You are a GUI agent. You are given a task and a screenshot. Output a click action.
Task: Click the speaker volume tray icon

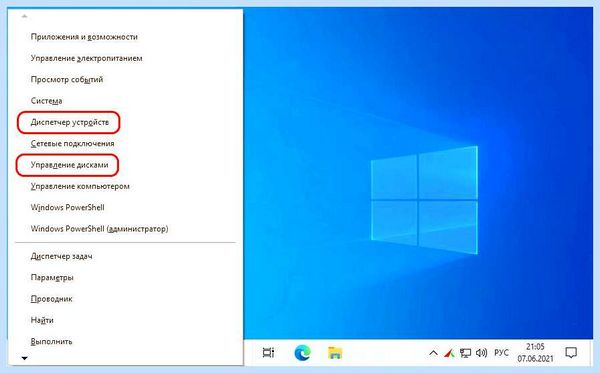click(x=481, y=353)
